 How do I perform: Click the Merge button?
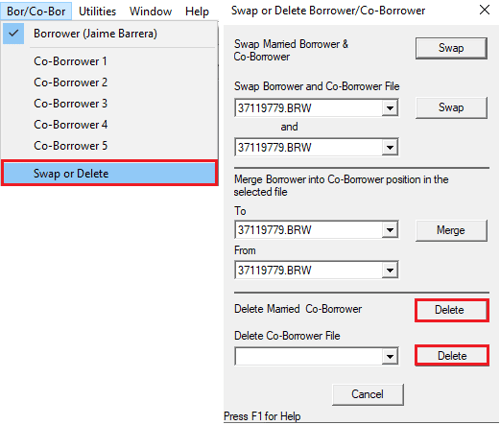point(451,230)
